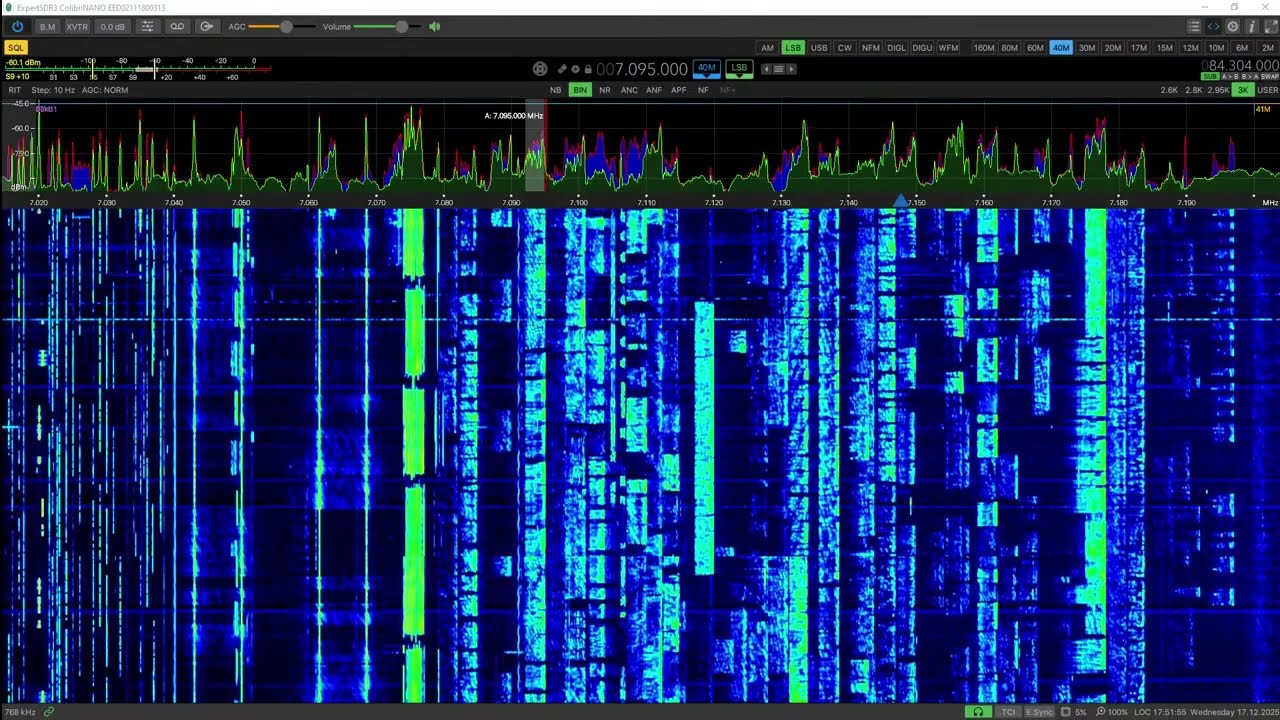Toggle the SUB receiver button

1210,76
